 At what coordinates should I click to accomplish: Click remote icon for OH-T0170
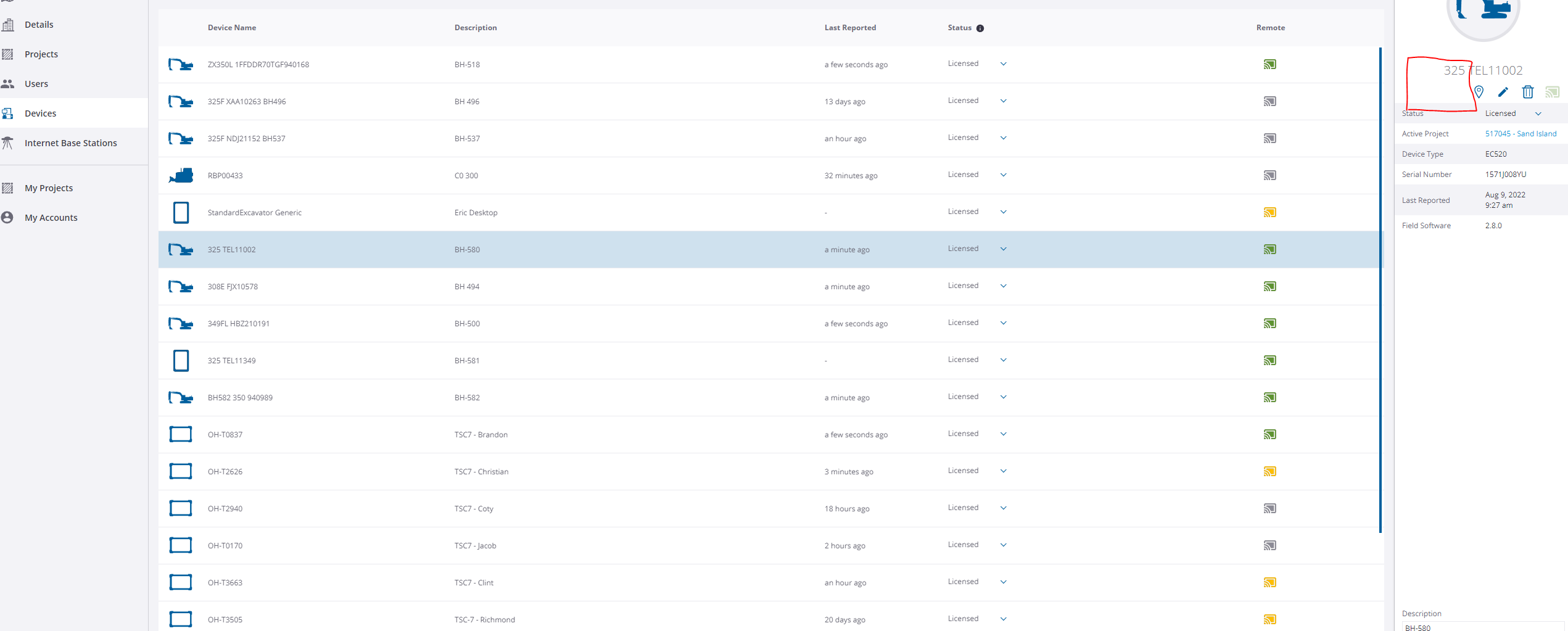(1269, 545)
